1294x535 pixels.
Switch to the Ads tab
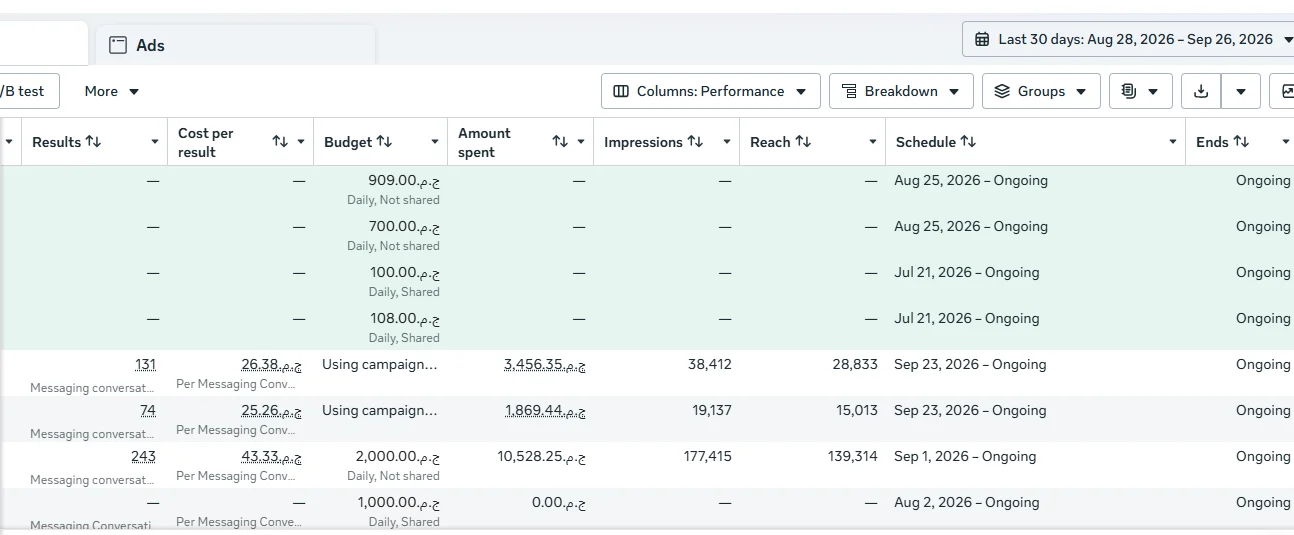click(236, 45)
